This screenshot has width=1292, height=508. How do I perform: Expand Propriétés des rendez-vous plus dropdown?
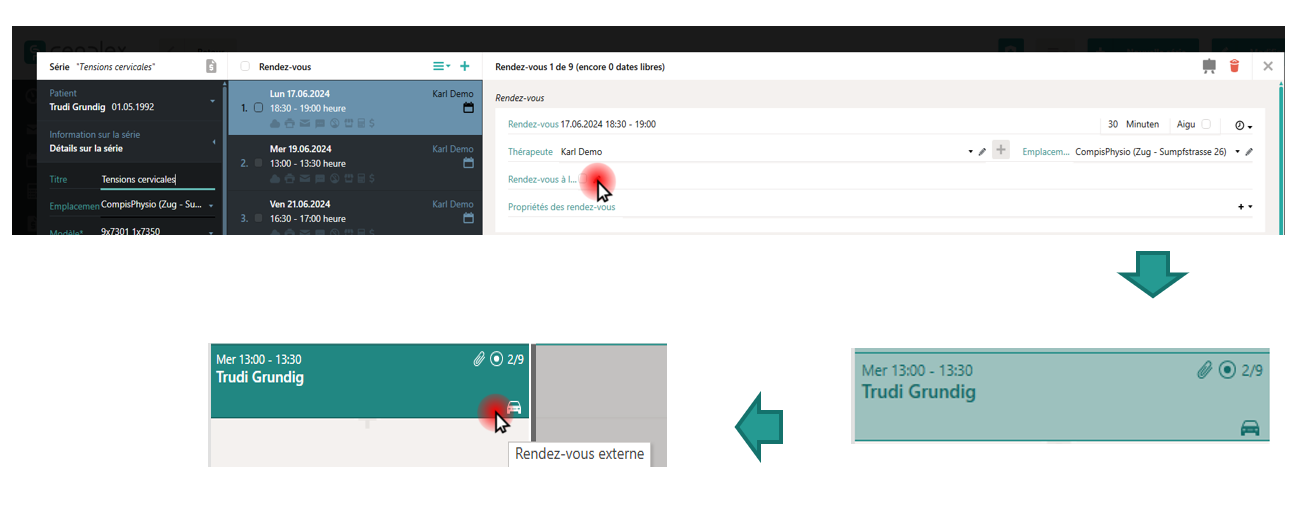click(1245, 206)
